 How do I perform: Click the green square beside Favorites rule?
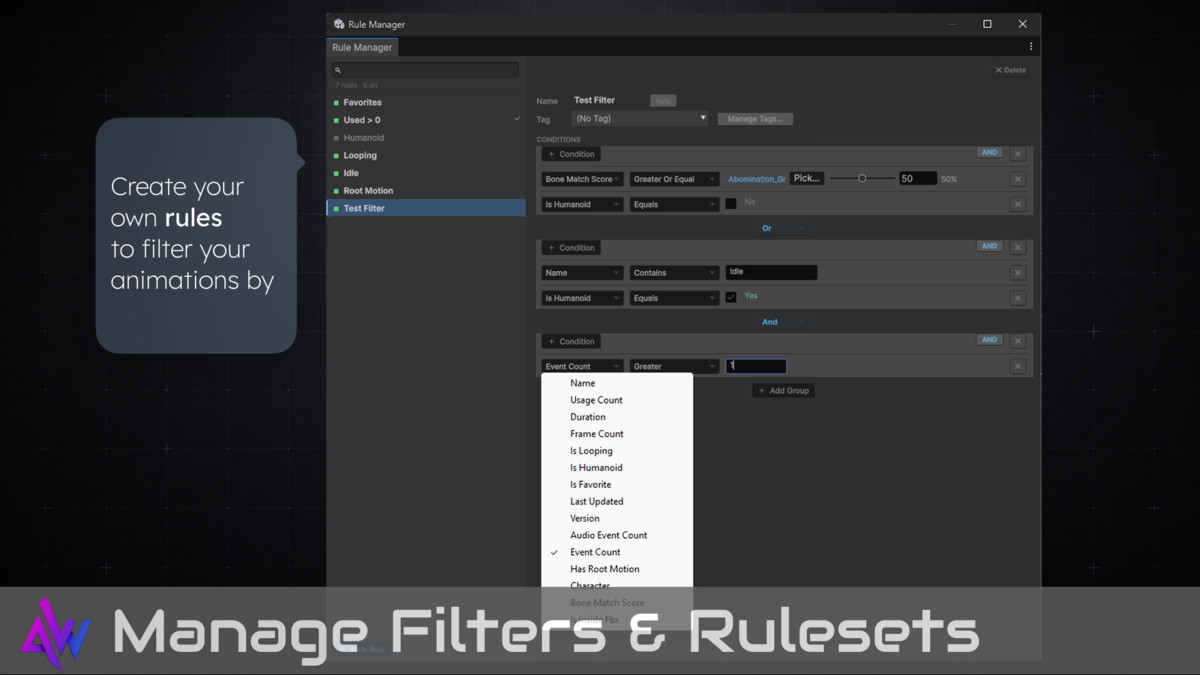coord(337,102)
